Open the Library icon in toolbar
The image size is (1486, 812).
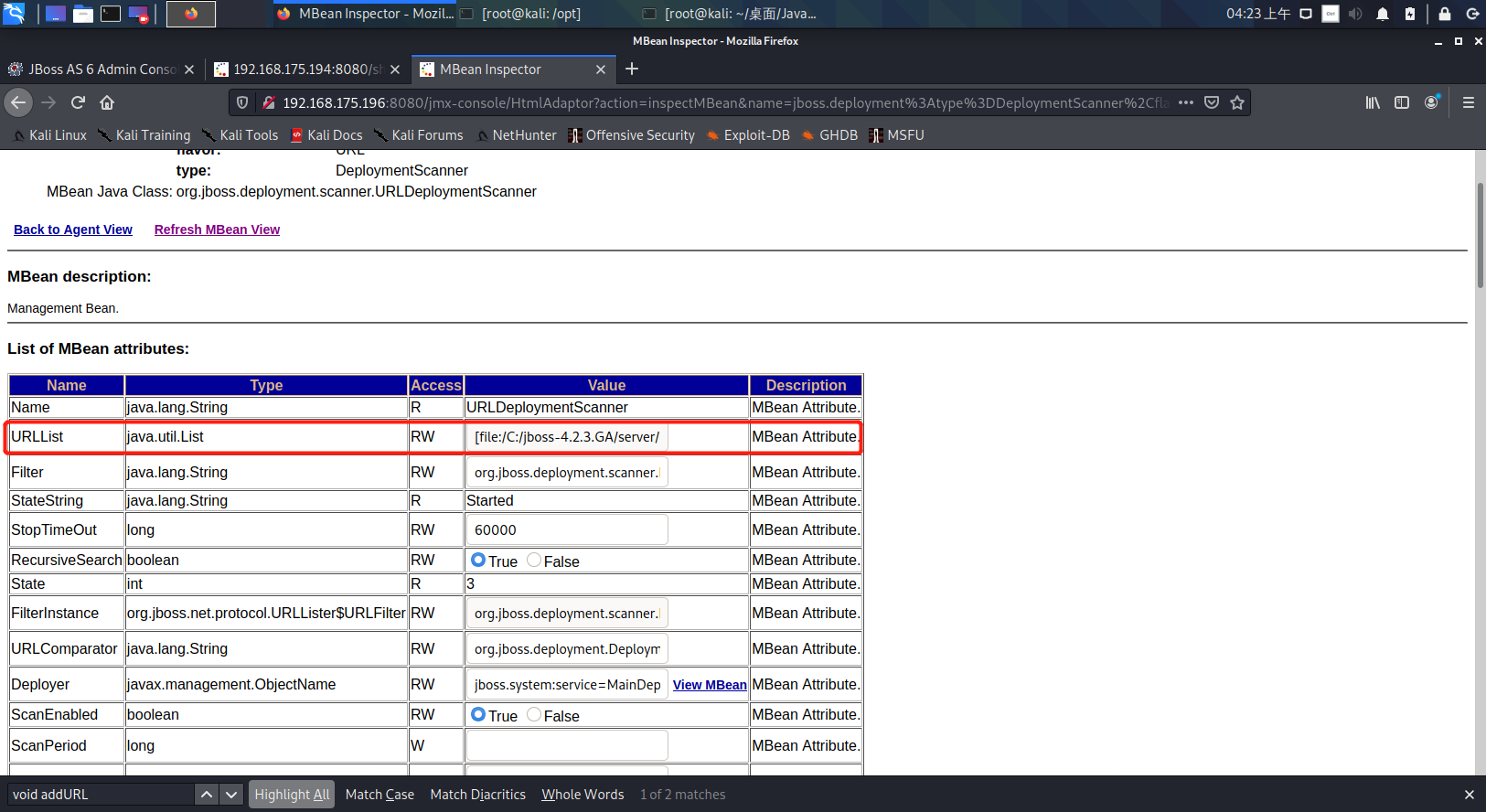[1373, 102]
